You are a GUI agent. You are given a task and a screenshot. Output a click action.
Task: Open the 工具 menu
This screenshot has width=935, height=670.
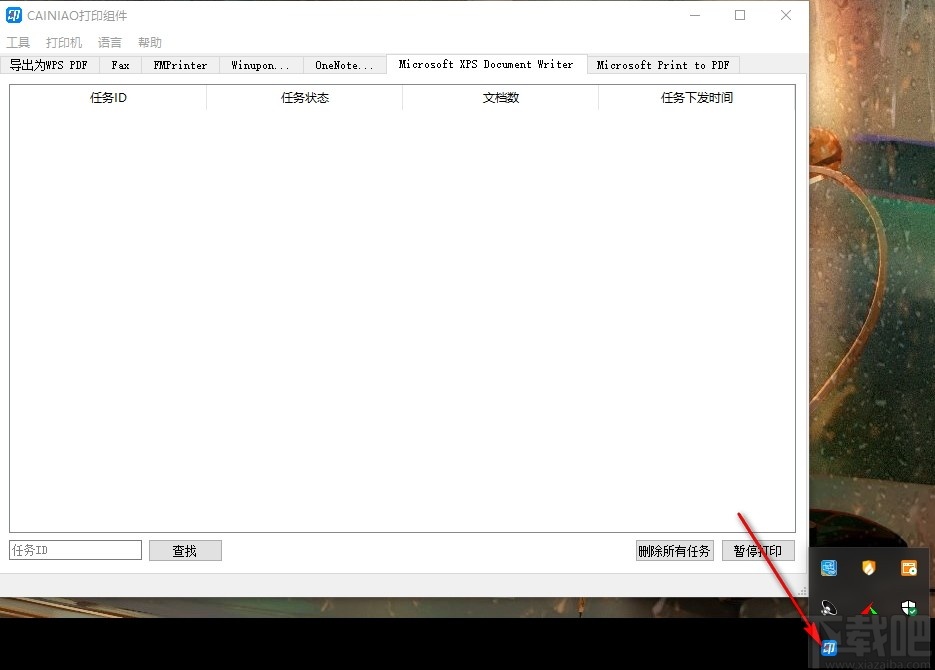[18, 42]
